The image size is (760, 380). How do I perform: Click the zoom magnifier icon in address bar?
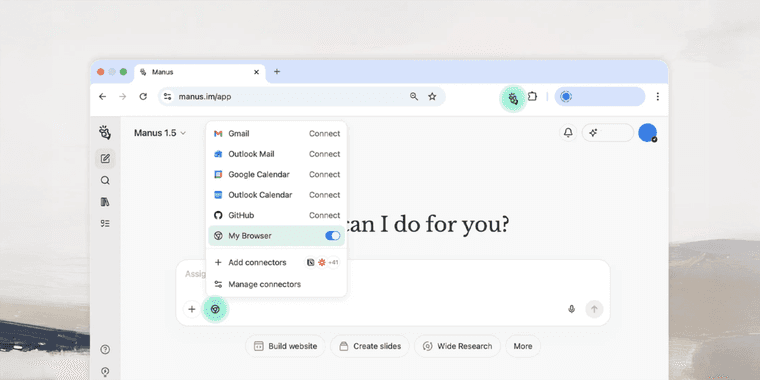tap(414, 96)
